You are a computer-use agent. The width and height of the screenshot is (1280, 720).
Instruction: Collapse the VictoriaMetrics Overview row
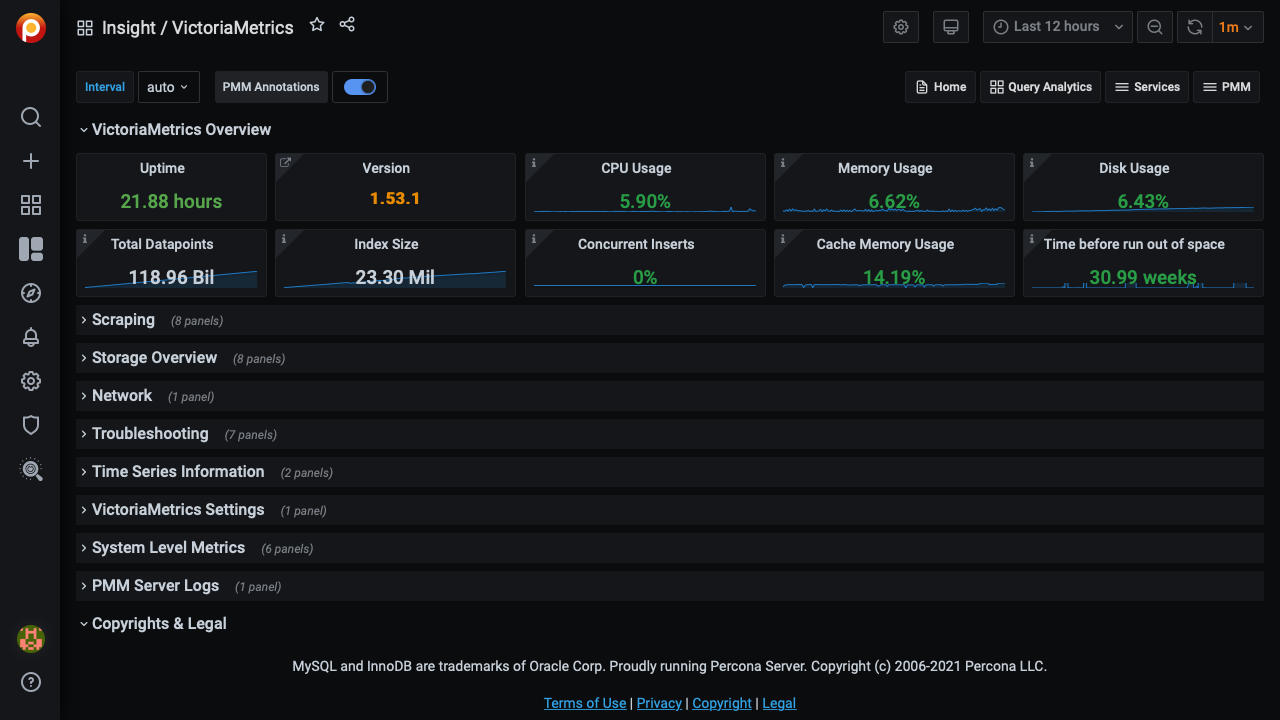181,130
